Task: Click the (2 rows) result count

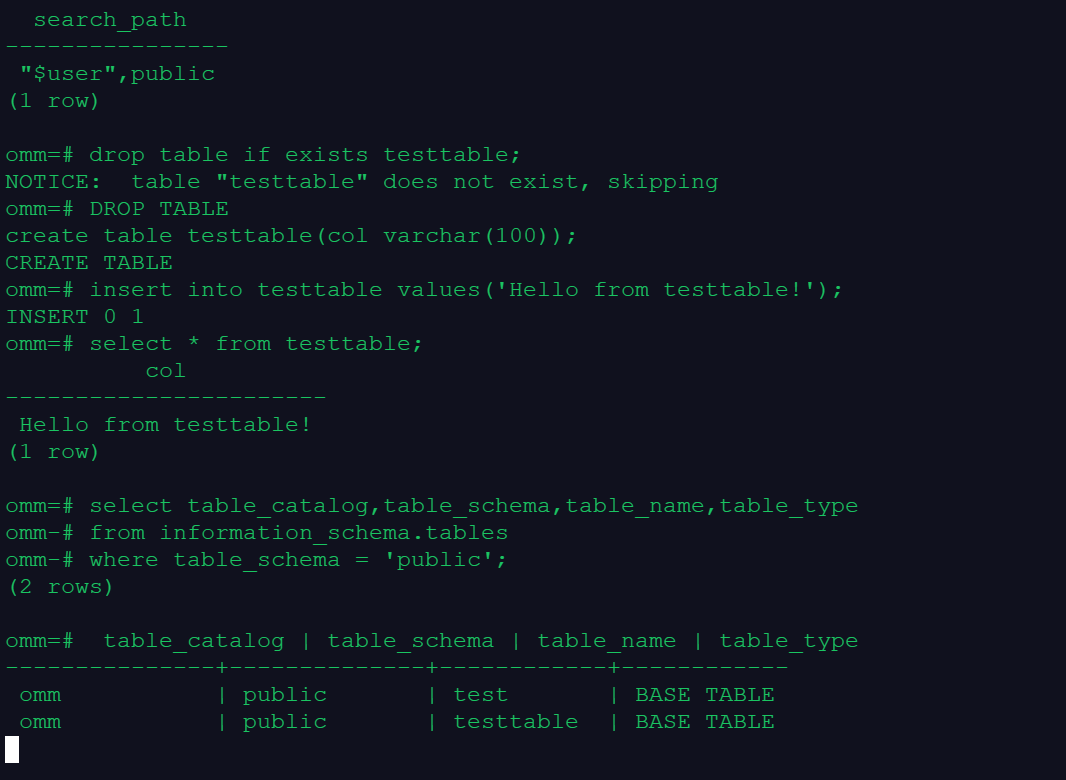Action: [61, 587]
